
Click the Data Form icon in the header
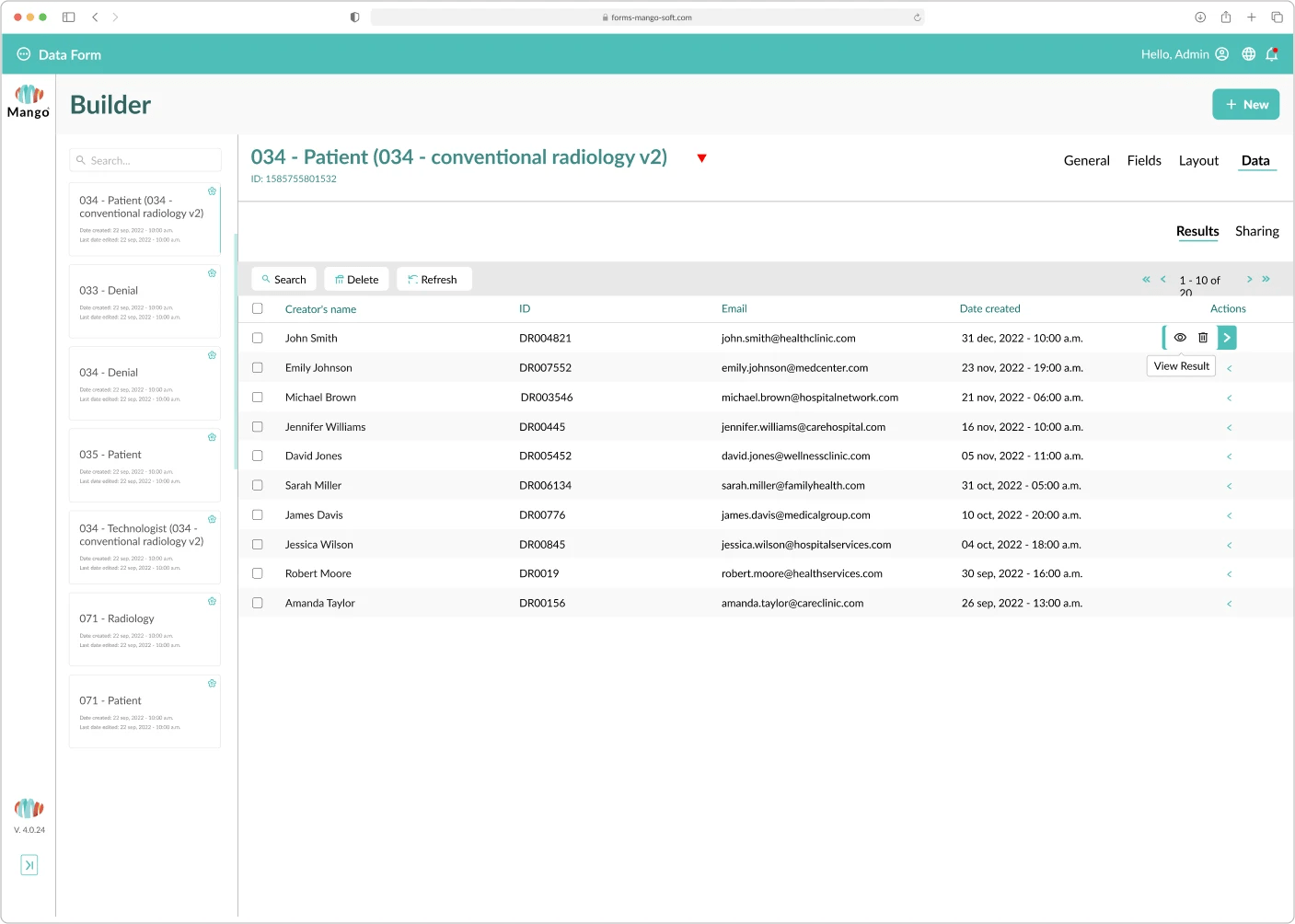(24, 54)
